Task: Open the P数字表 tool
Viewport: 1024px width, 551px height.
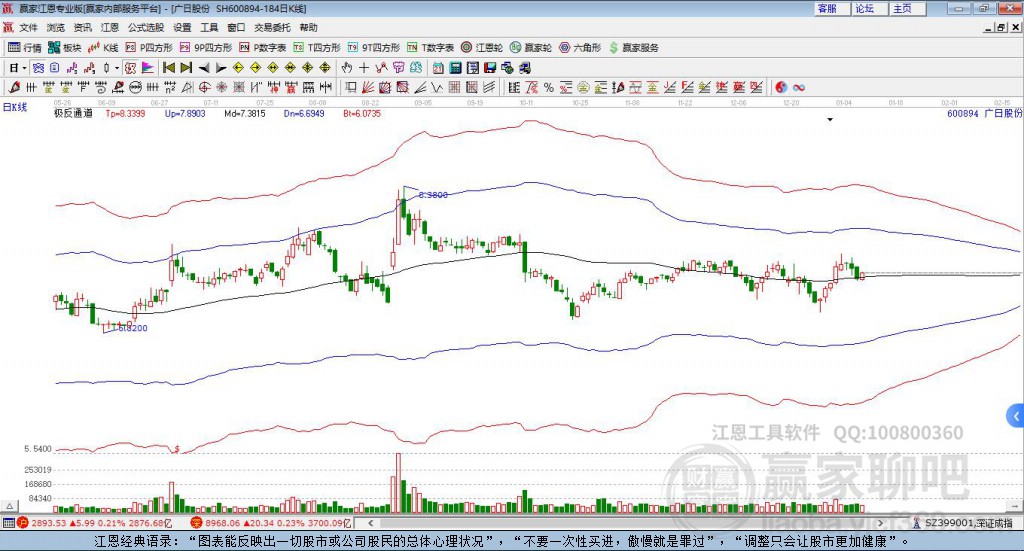Action: coord(263,48)
